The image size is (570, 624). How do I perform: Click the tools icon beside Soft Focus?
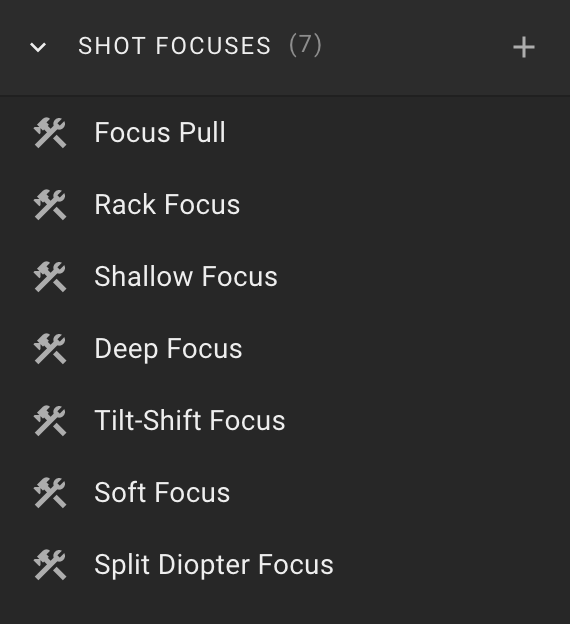(50, 493)
